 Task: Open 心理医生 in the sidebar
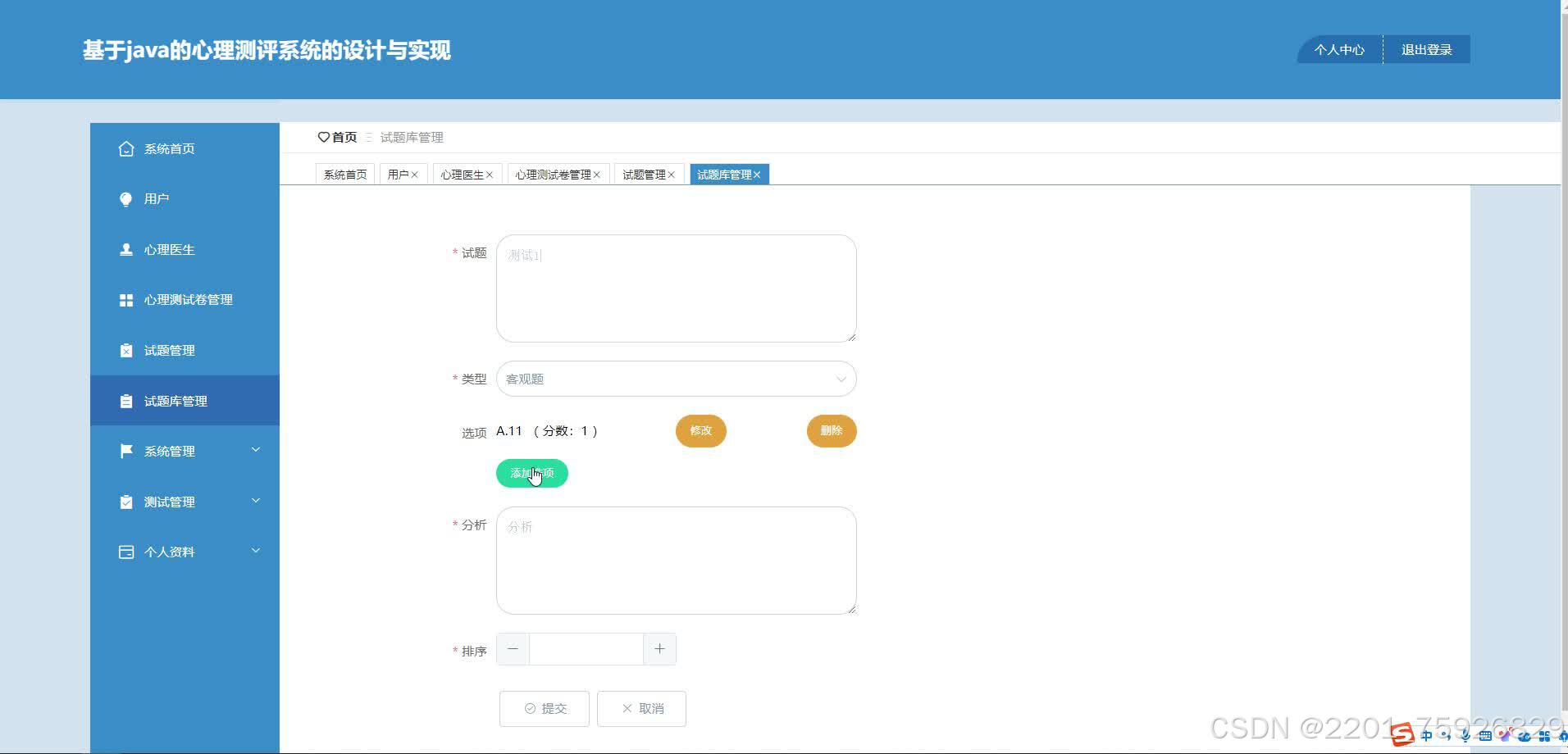(185, 249)
